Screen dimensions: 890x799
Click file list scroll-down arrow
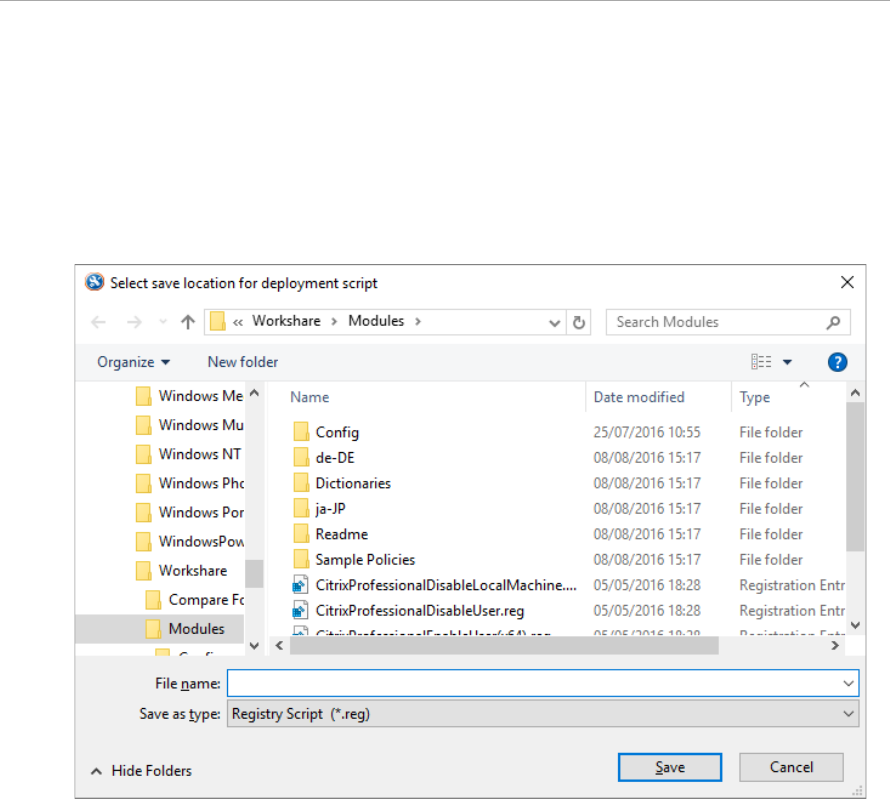click(x=855, y=625)
